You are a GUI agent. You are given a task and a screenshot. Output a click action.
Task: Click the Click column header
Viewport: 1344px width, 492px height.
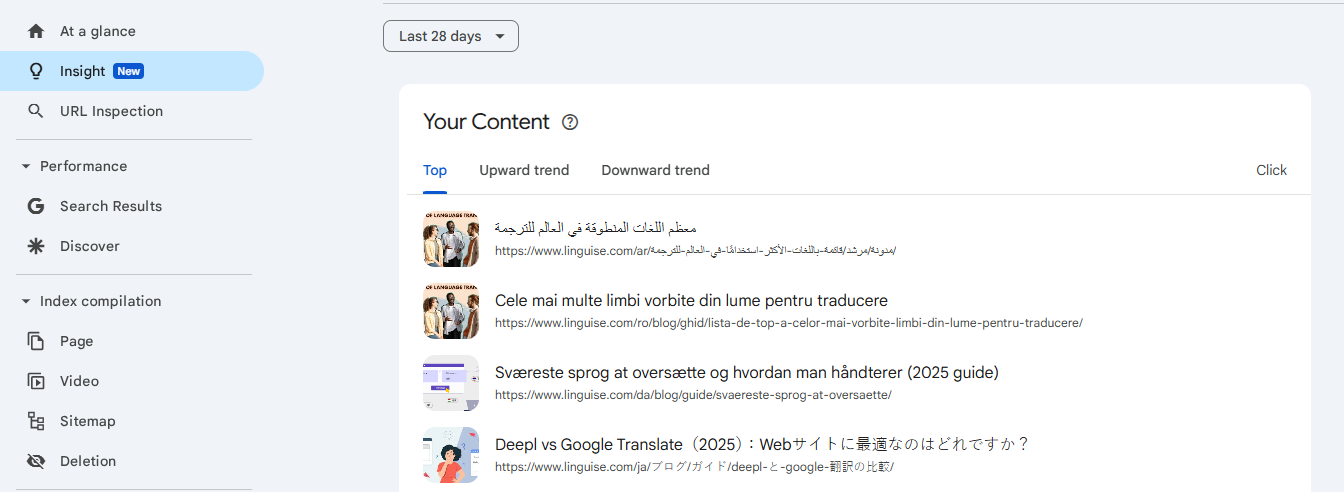[x=1271, y=170]
